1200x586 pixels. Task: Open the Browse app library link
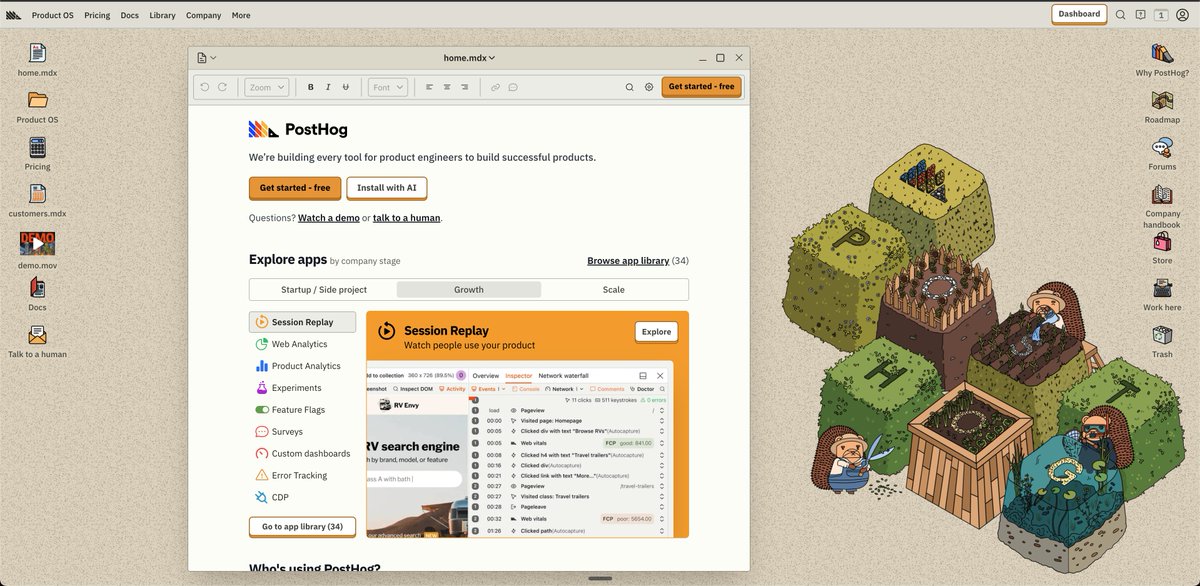pos(628,261)
